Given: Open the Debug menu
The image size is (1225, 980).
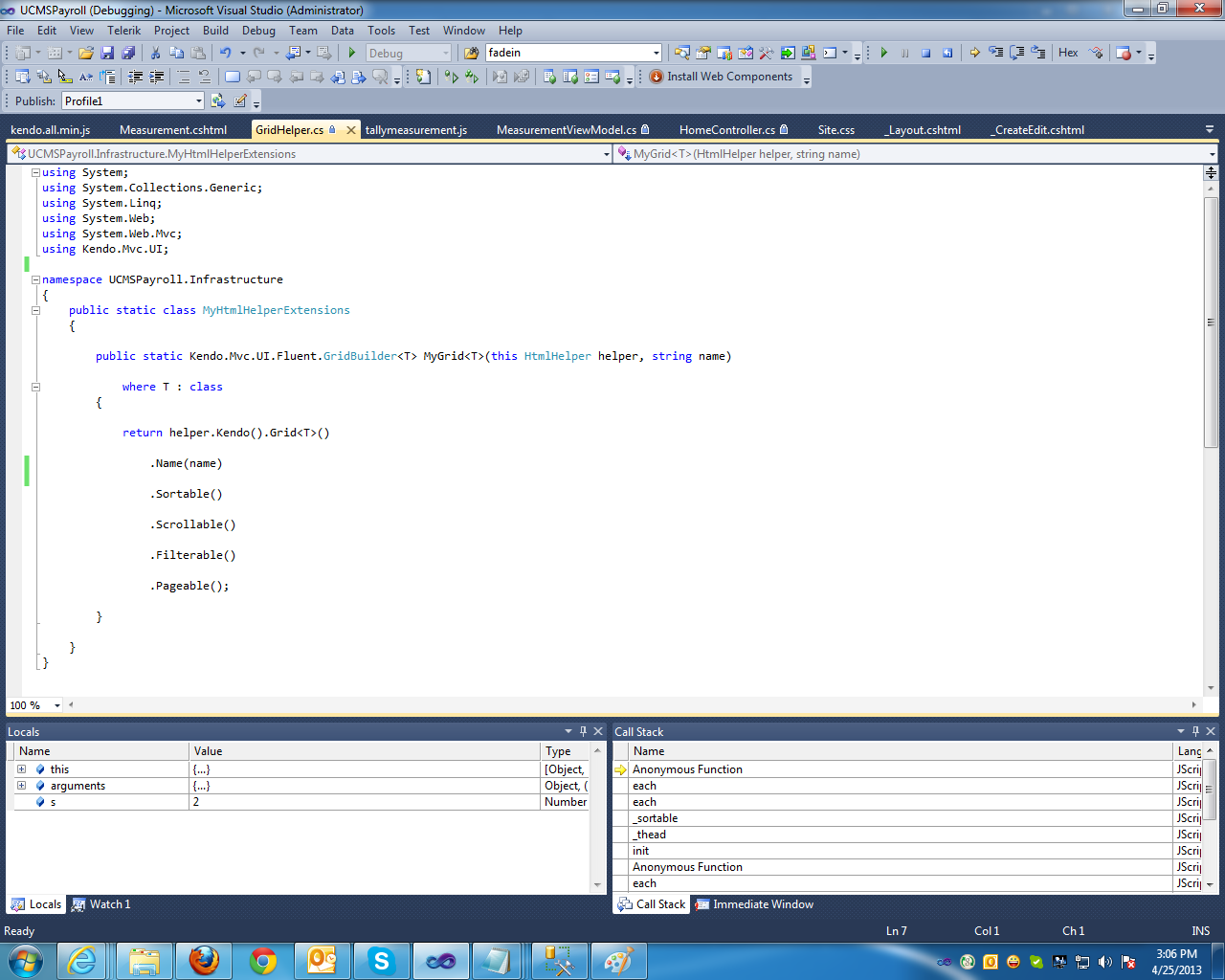Looking at the screenshot, I should (258, 31).
